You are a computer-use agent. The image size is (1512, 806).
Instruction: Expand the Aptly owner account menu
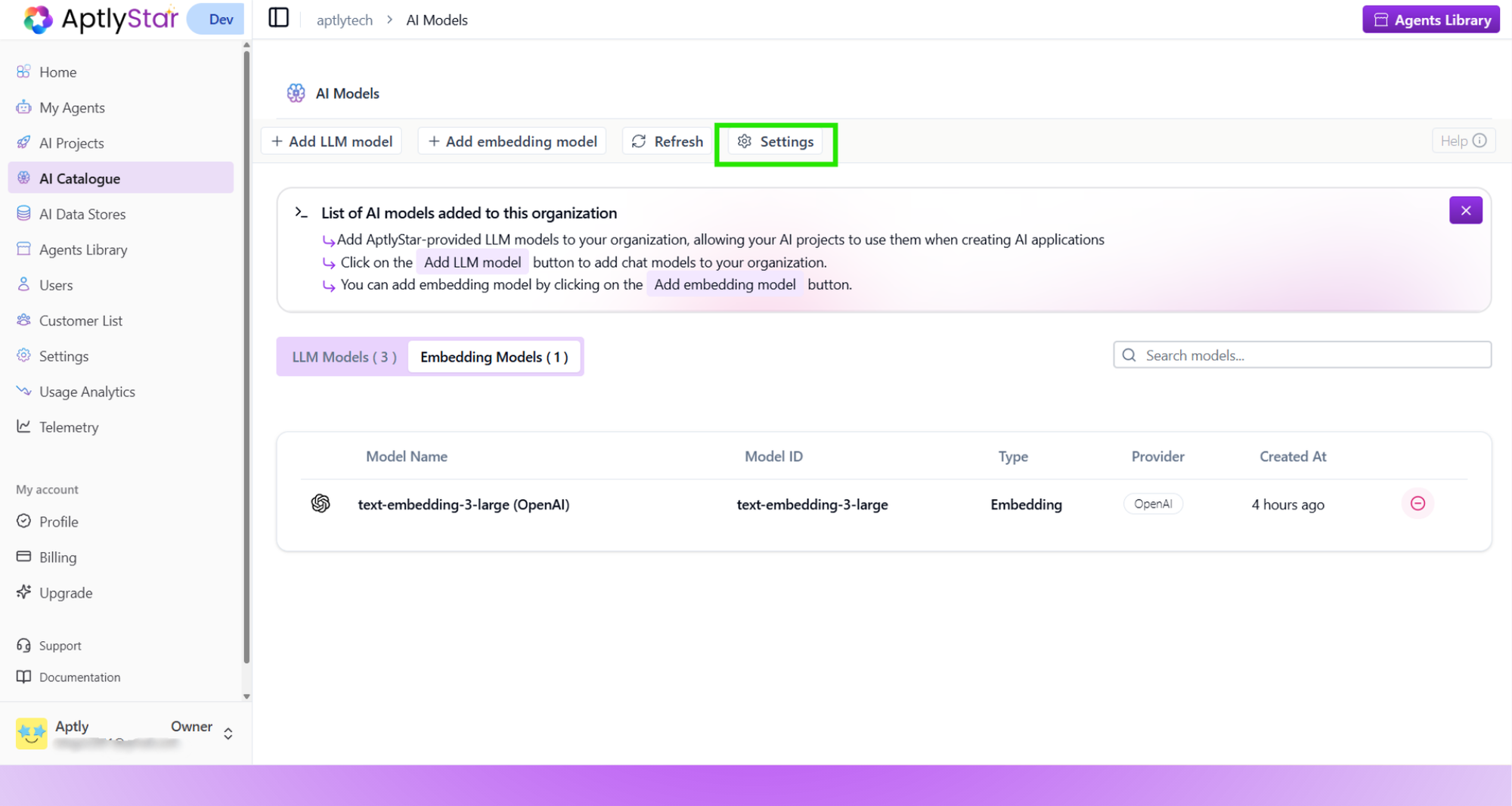coord(227,733)
